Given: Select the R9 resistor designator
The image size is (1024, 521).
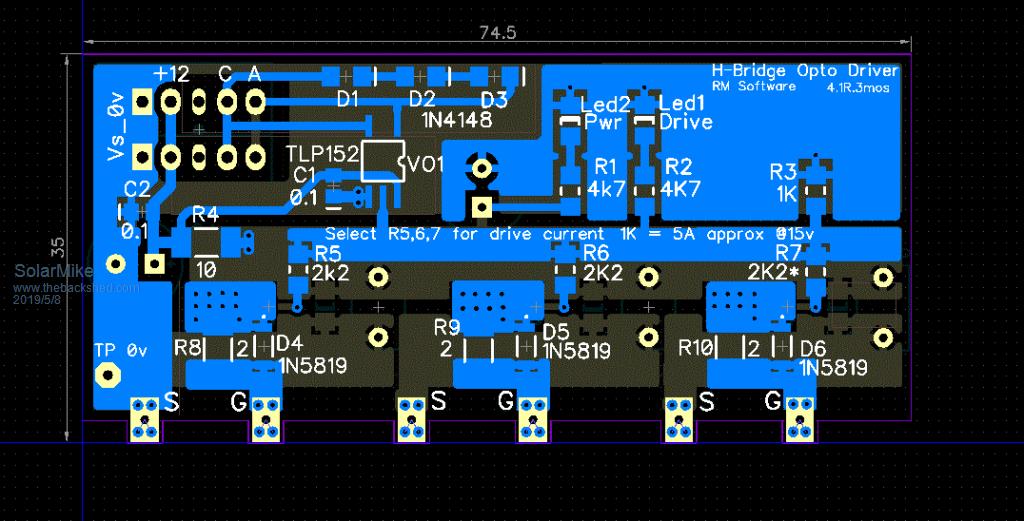Looking at the screenshot, I should point(447,327).
